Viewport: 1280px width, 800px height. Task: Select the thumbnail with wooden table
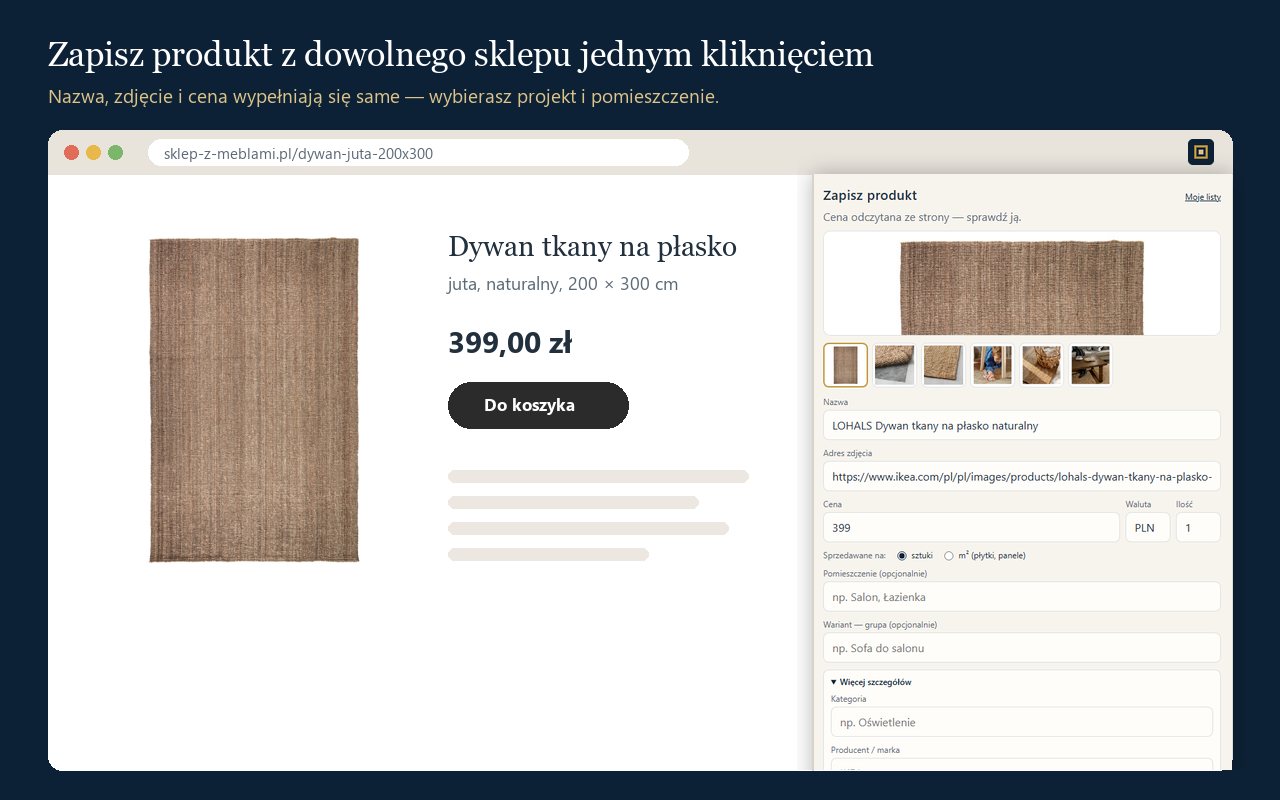[1090, 365]
